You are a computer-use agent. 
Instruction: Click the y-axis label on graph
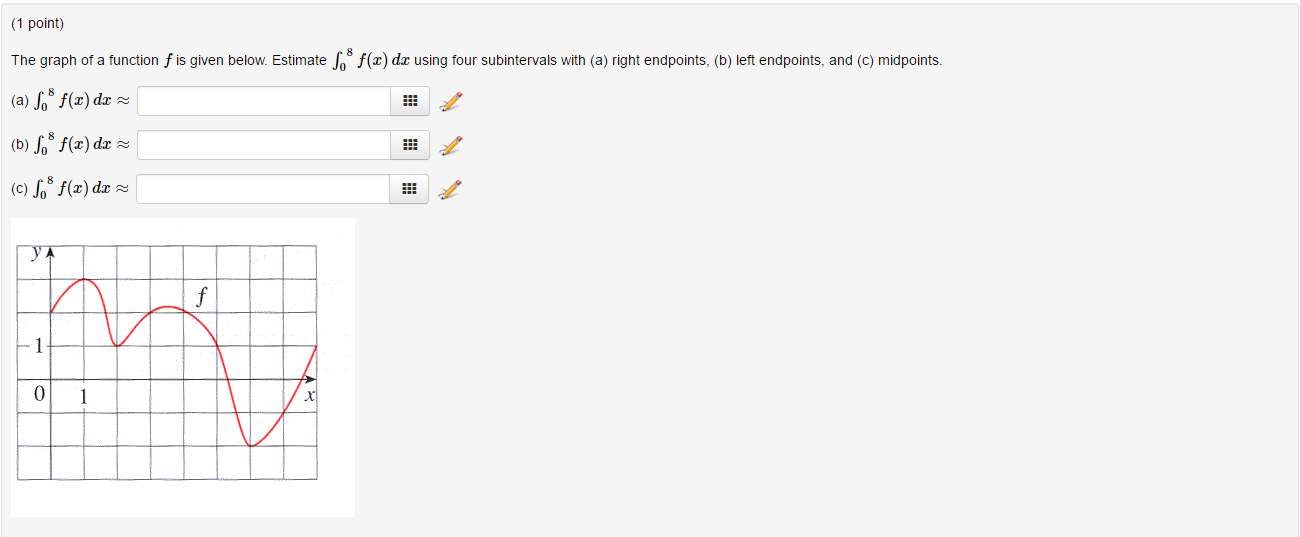[x=36, y=253]
